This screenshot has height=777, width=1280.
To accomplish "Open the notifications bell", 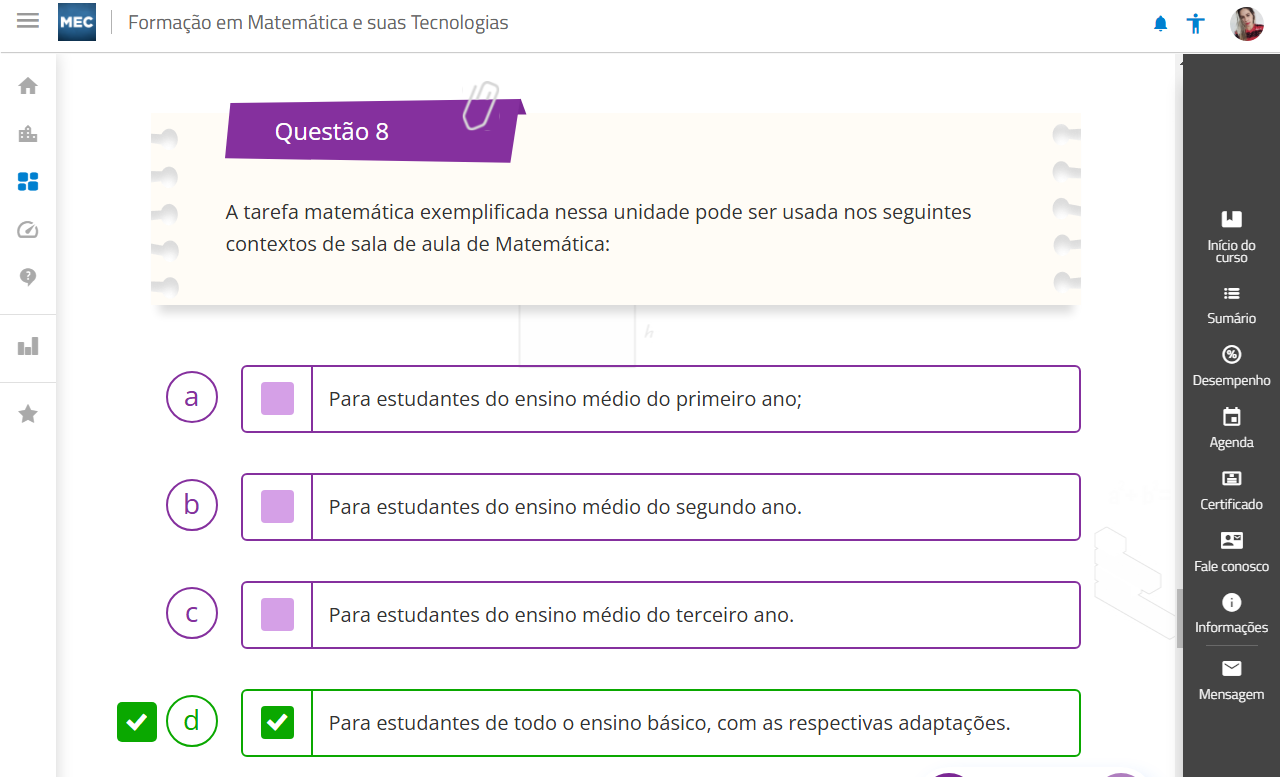I will 1160,23.
